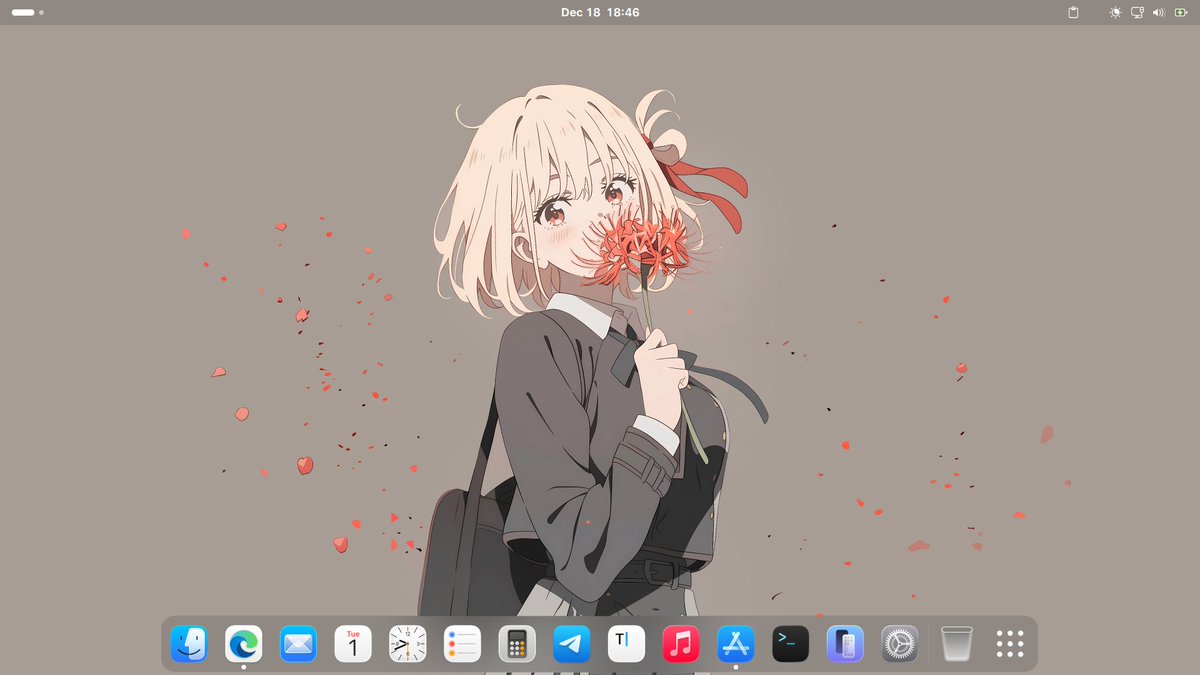
Task: Check the battery charging indicator
Action: click(x=1180, y=12)
